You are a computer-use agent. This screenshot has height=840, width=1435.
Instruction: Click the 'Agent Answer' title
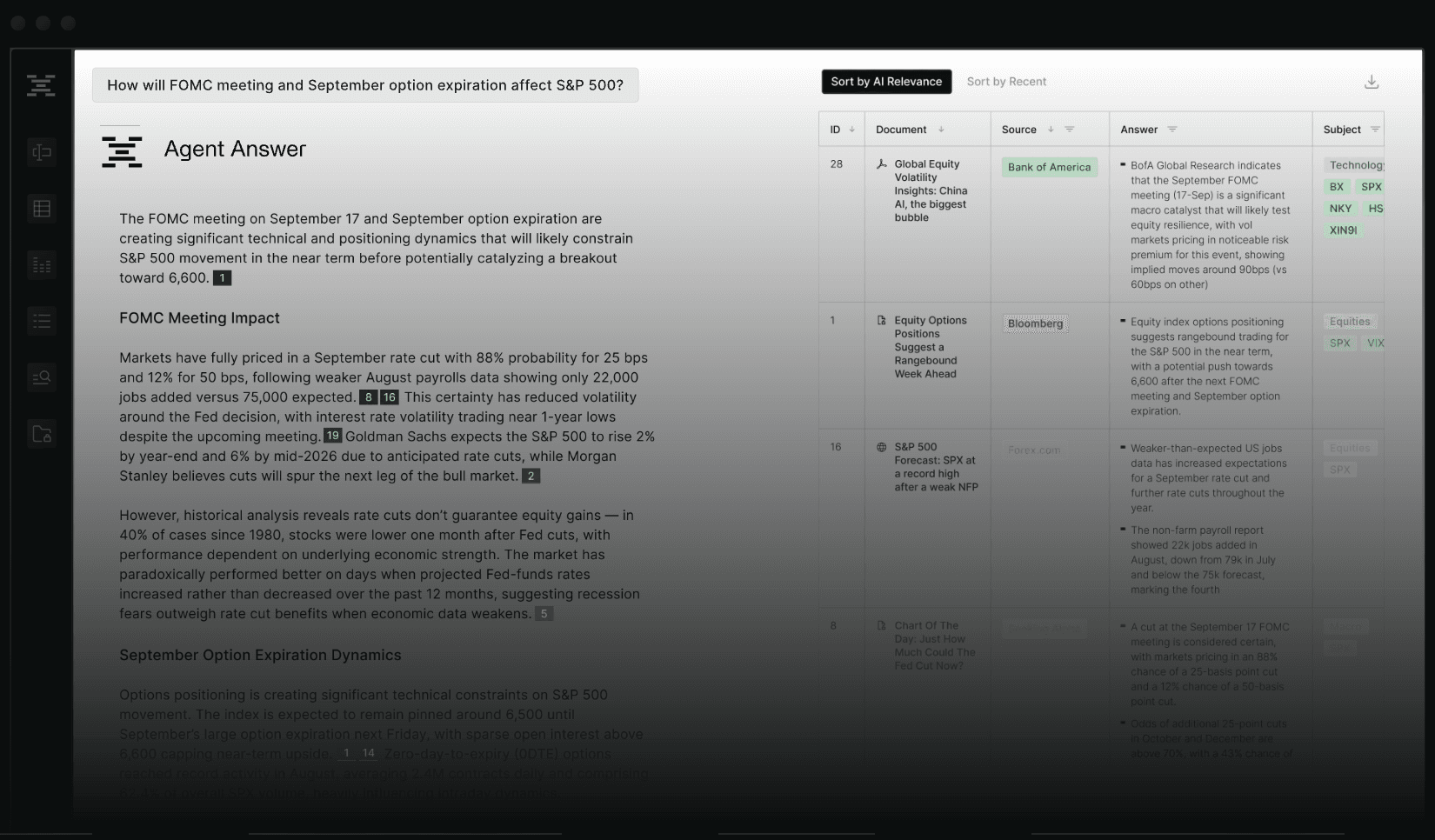click(x=235, y=150)
